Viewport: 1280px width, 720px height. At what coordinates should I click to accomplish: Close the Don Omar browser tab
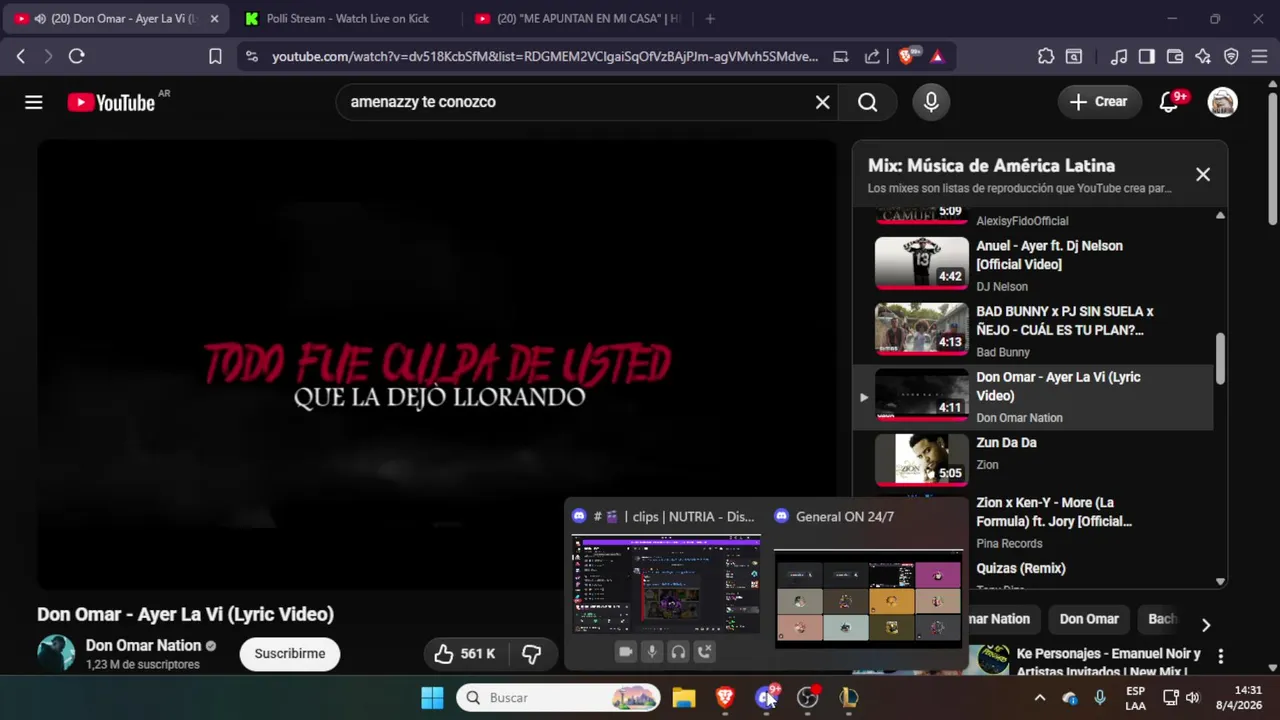214,19
